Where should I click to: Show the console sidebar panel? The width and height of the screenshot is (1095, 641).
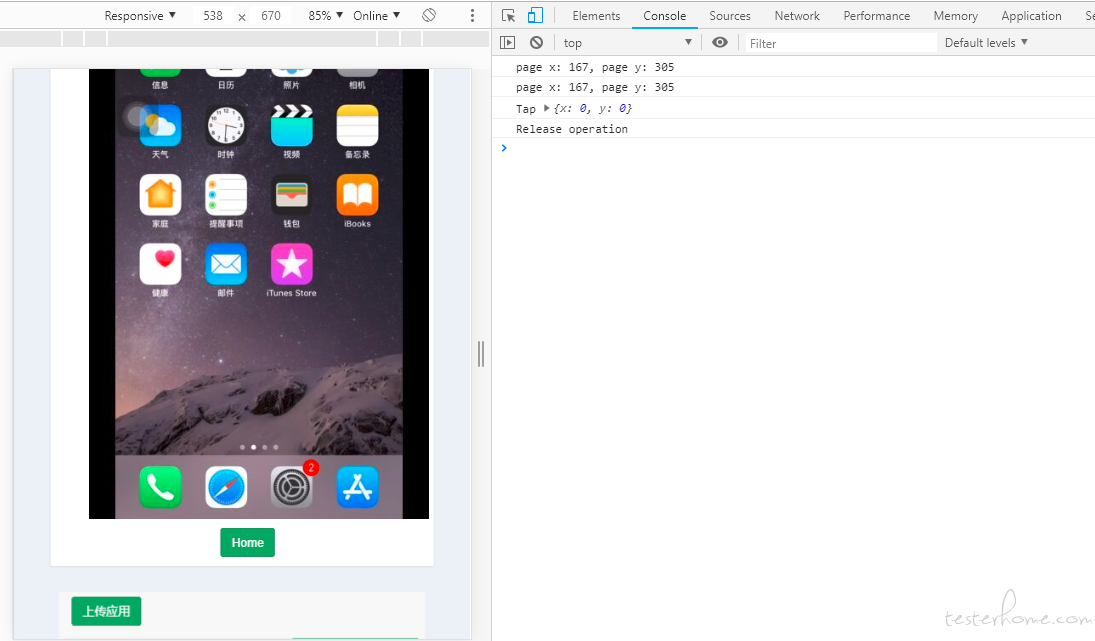point(508,43)
